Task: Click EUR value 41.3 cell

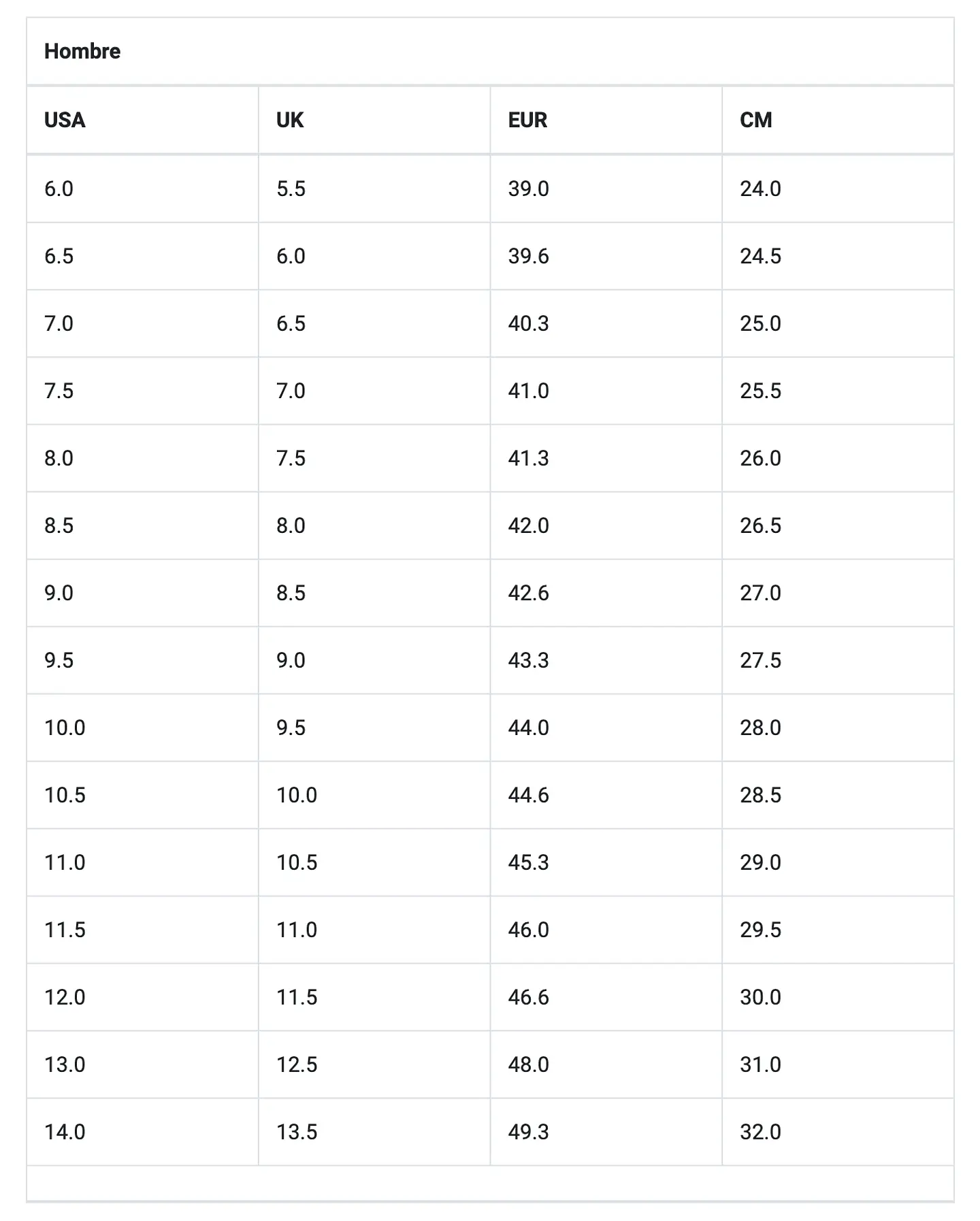Action: 606,458
